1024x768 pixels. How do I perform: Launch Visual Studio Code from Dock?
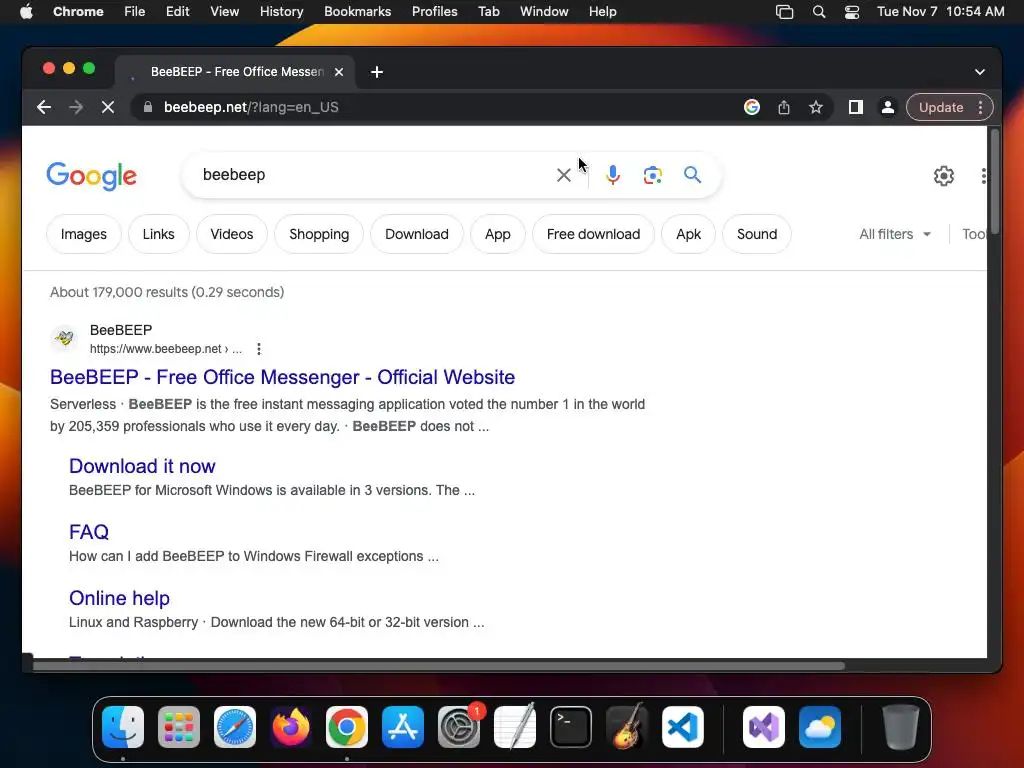(x=683, y=727)
